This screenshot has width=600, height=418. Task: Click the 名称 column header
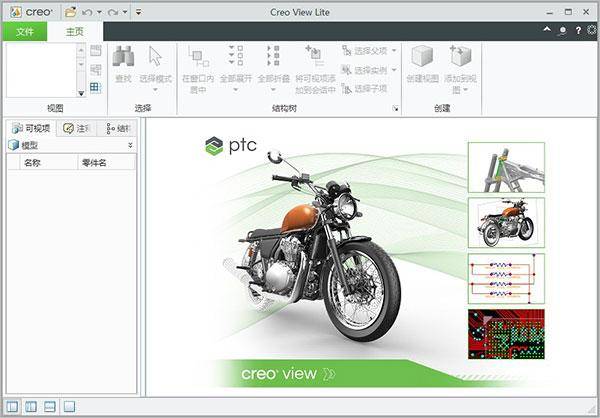pos(48,163)
